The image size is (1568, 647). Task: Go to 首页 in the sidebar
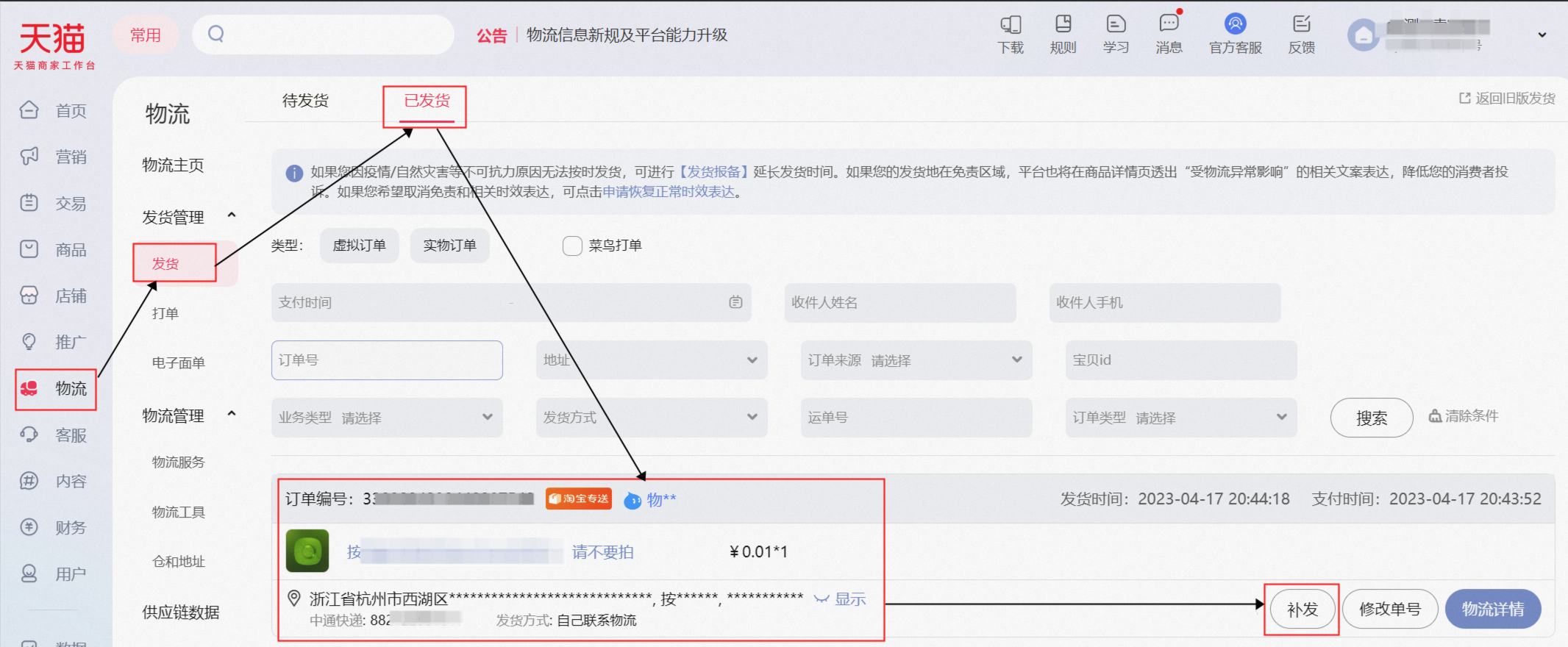click(54, 110)
